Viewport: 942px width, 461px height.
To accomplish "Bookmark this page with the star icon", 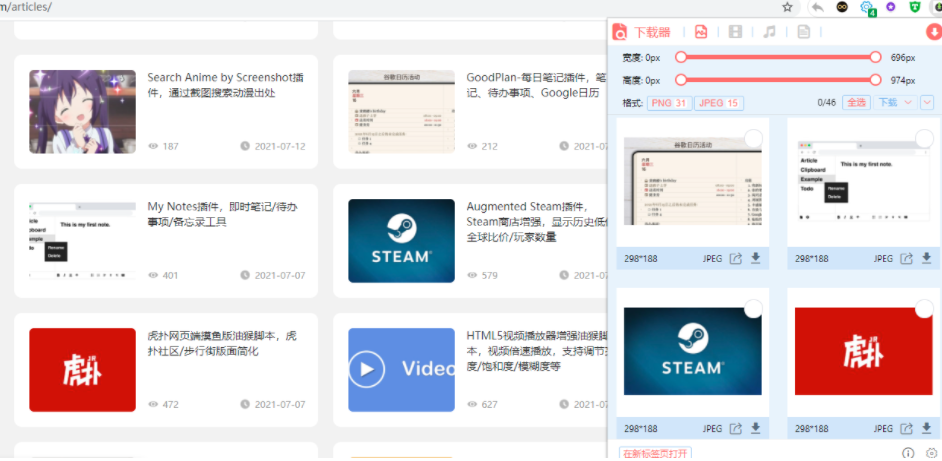I will (788, 7).
